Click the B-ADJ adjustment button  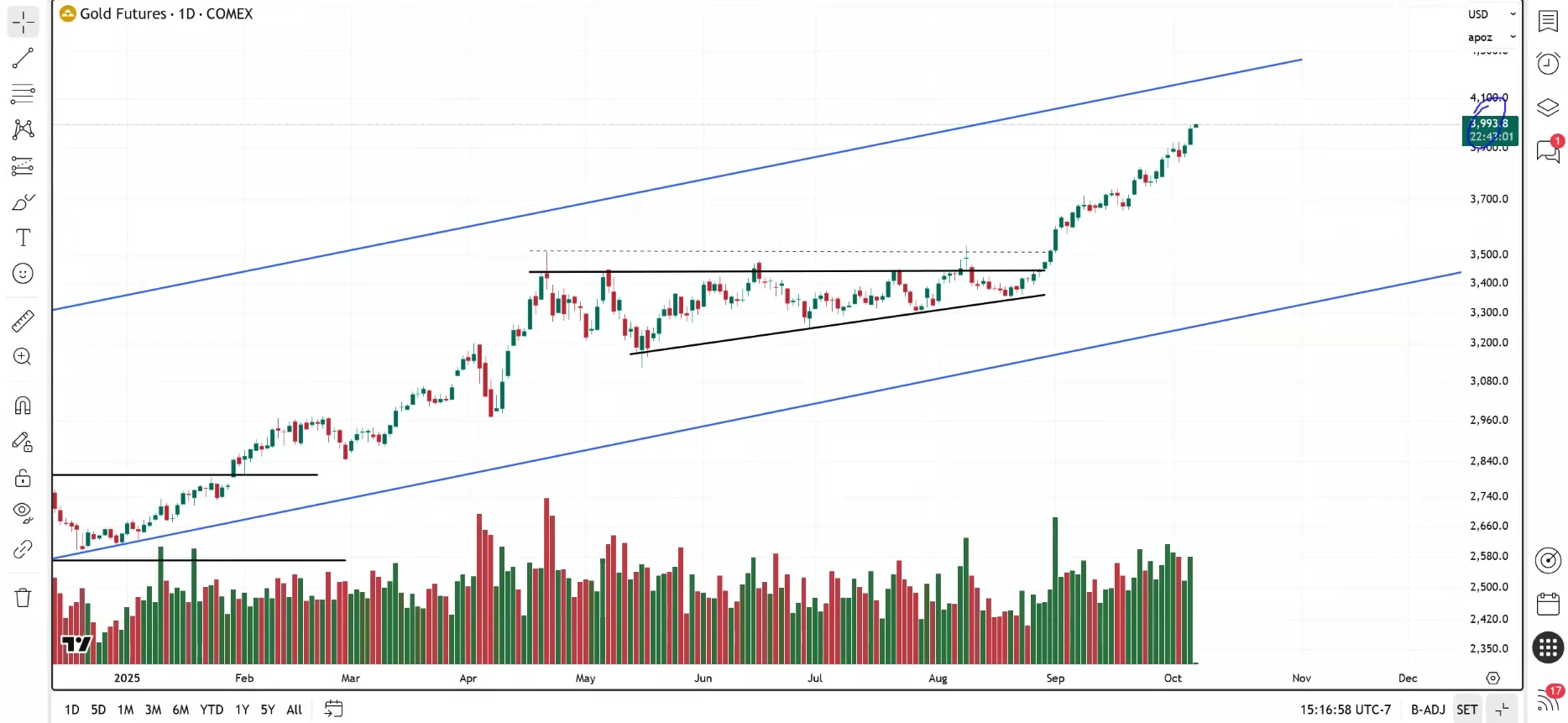pyautogui.click(x=1428, y=710)
